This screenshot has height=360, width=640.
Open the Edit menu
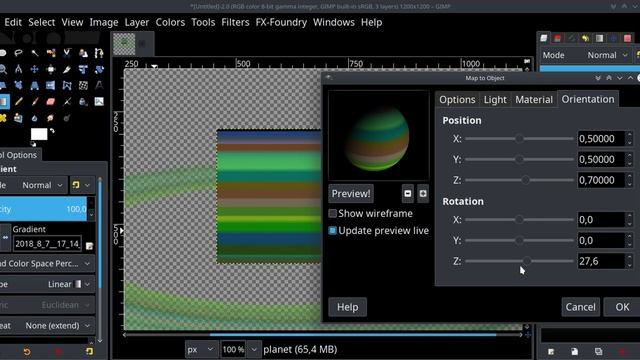13,22
